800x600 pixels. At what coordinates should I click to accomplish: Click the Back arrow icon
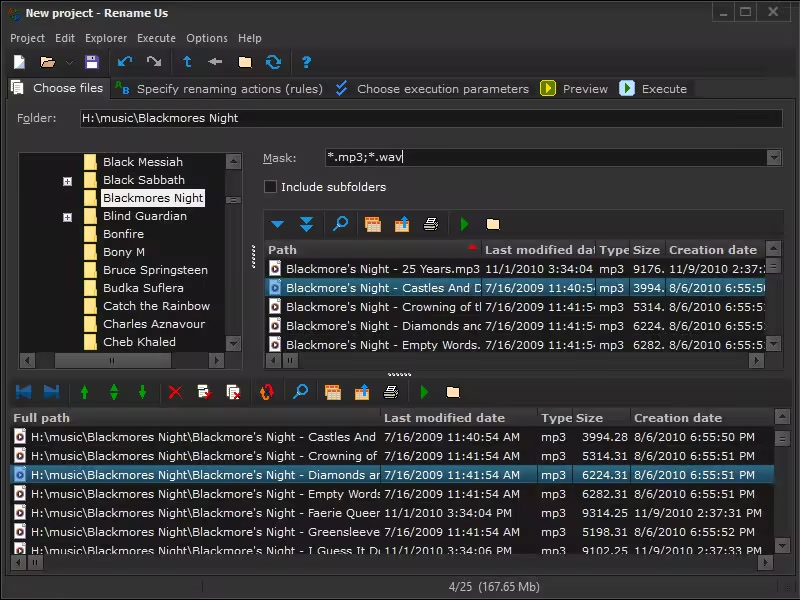(x=215, y=62)
